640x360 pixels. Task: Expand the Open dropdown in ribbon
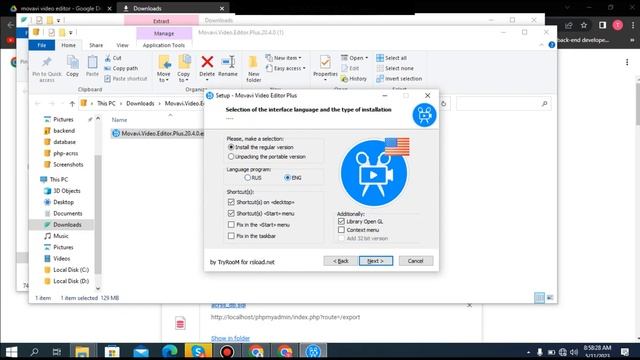click(x=355, y=58)
